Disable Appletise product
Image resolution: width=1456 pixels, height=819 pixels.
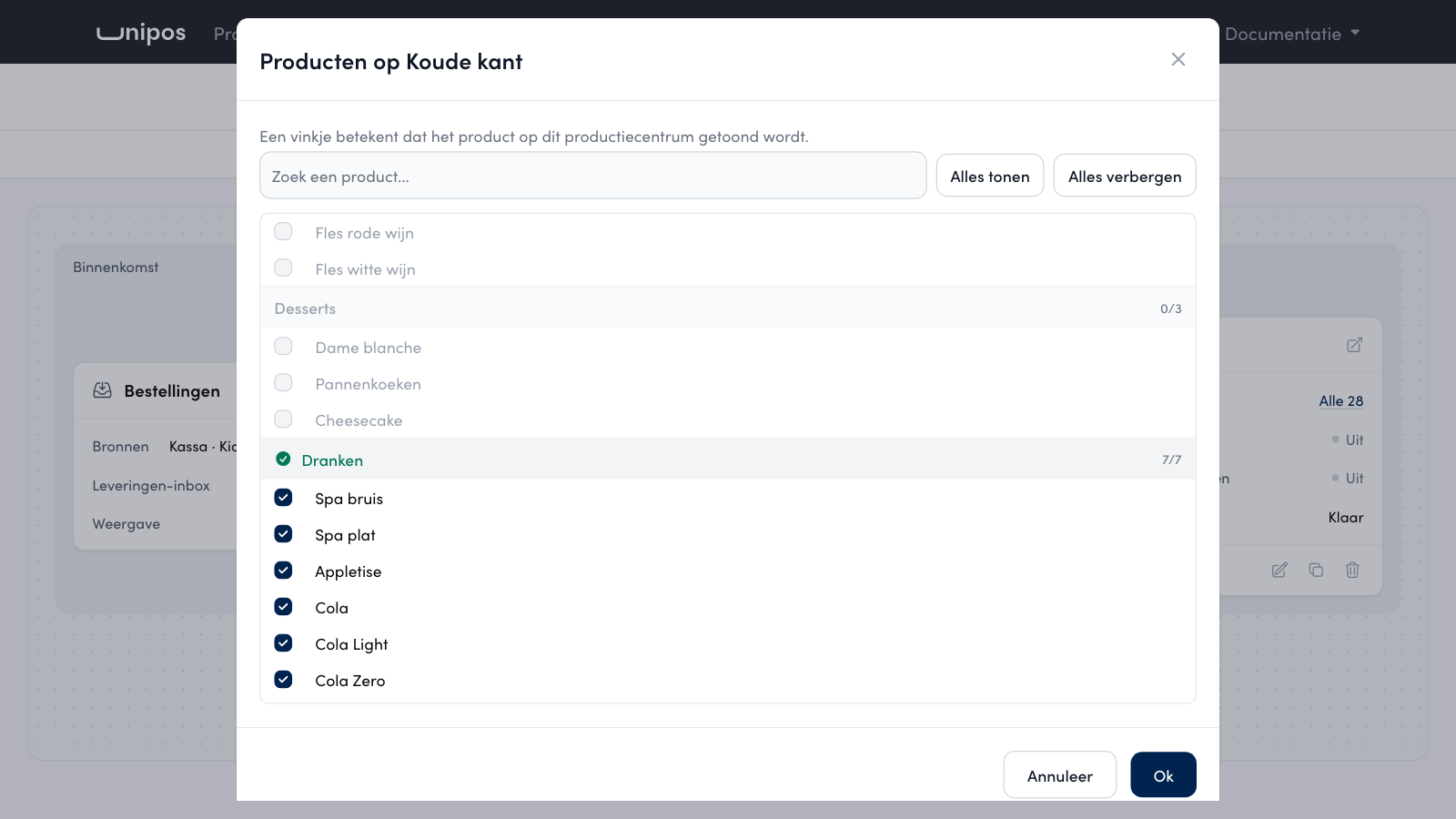(x=283, y=570)
